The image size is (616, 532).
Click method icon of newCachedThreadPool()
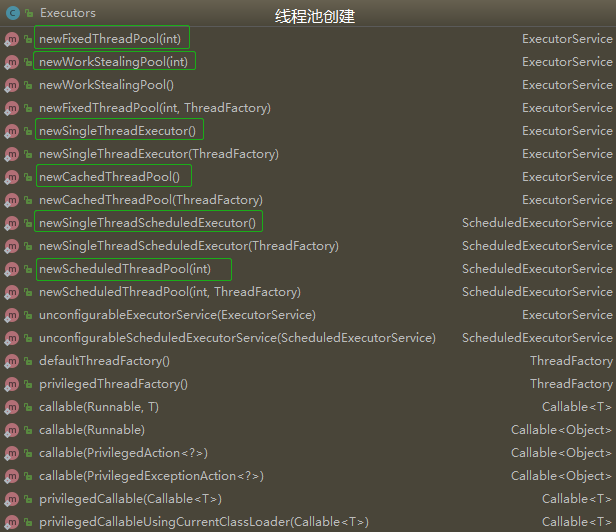coord(11,177)
